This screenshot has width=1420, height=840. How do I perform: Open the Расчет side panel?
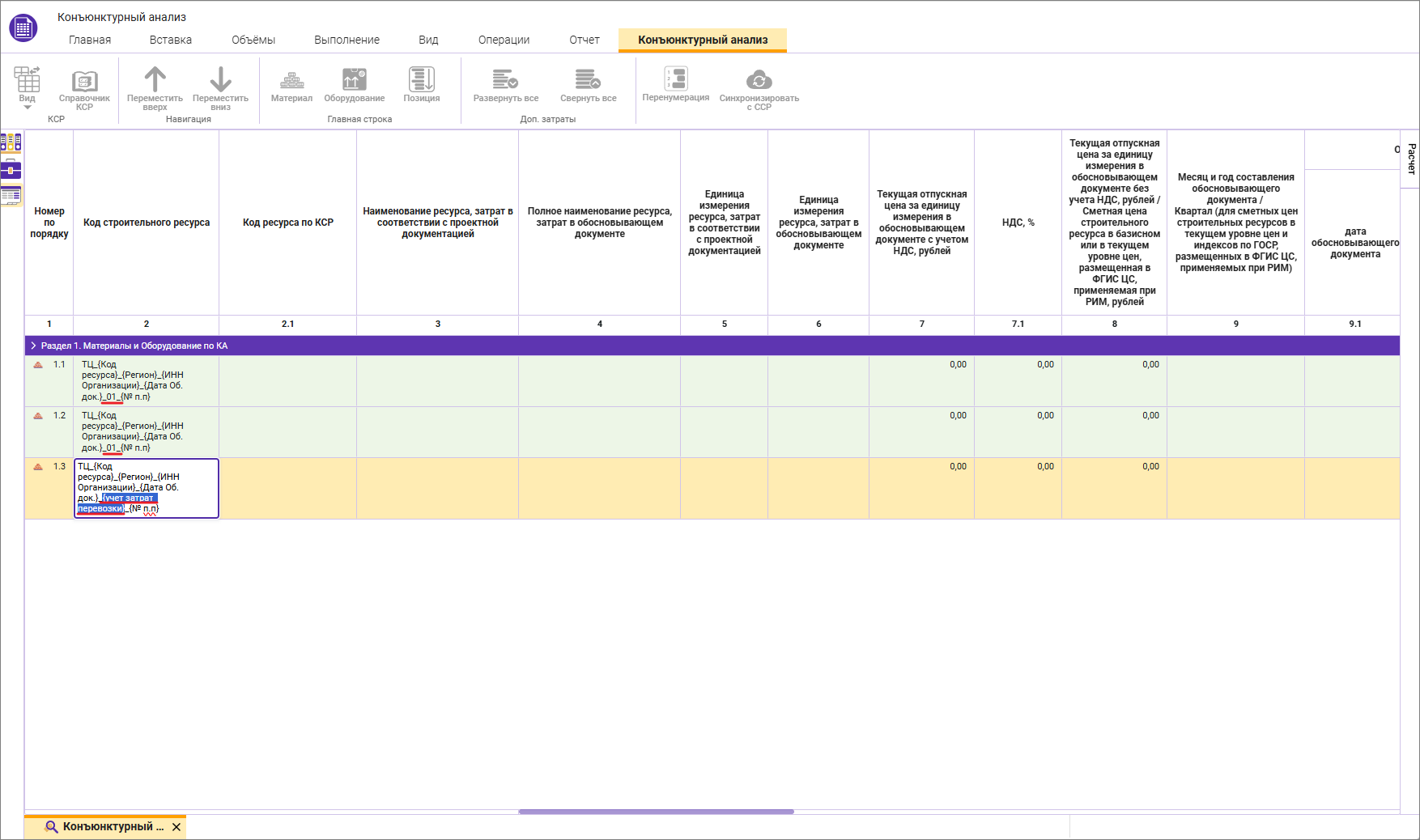[1411, 159]
